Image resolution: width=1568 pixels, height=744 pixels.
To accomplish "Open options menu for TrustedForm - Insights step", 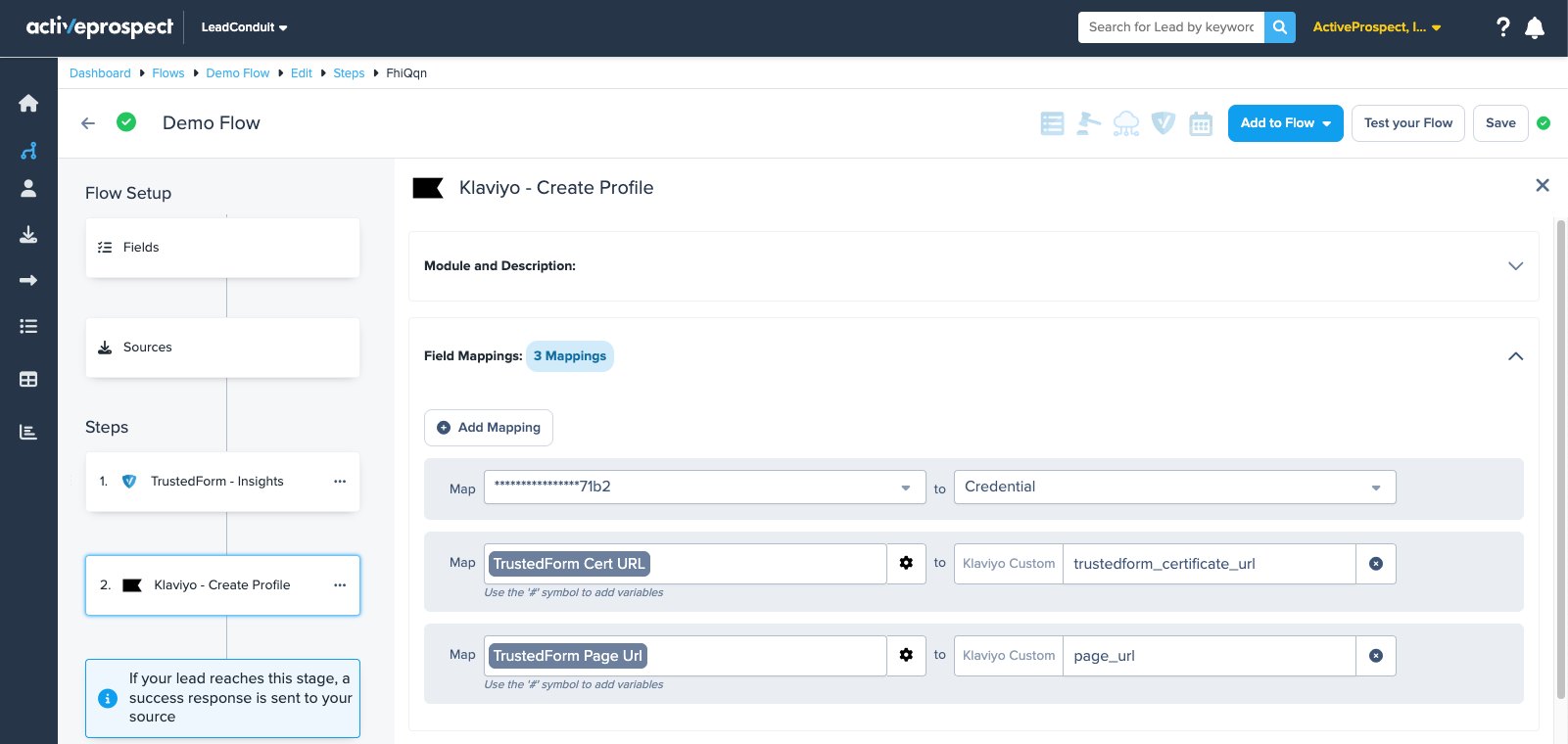I will (x=340, y=482).
